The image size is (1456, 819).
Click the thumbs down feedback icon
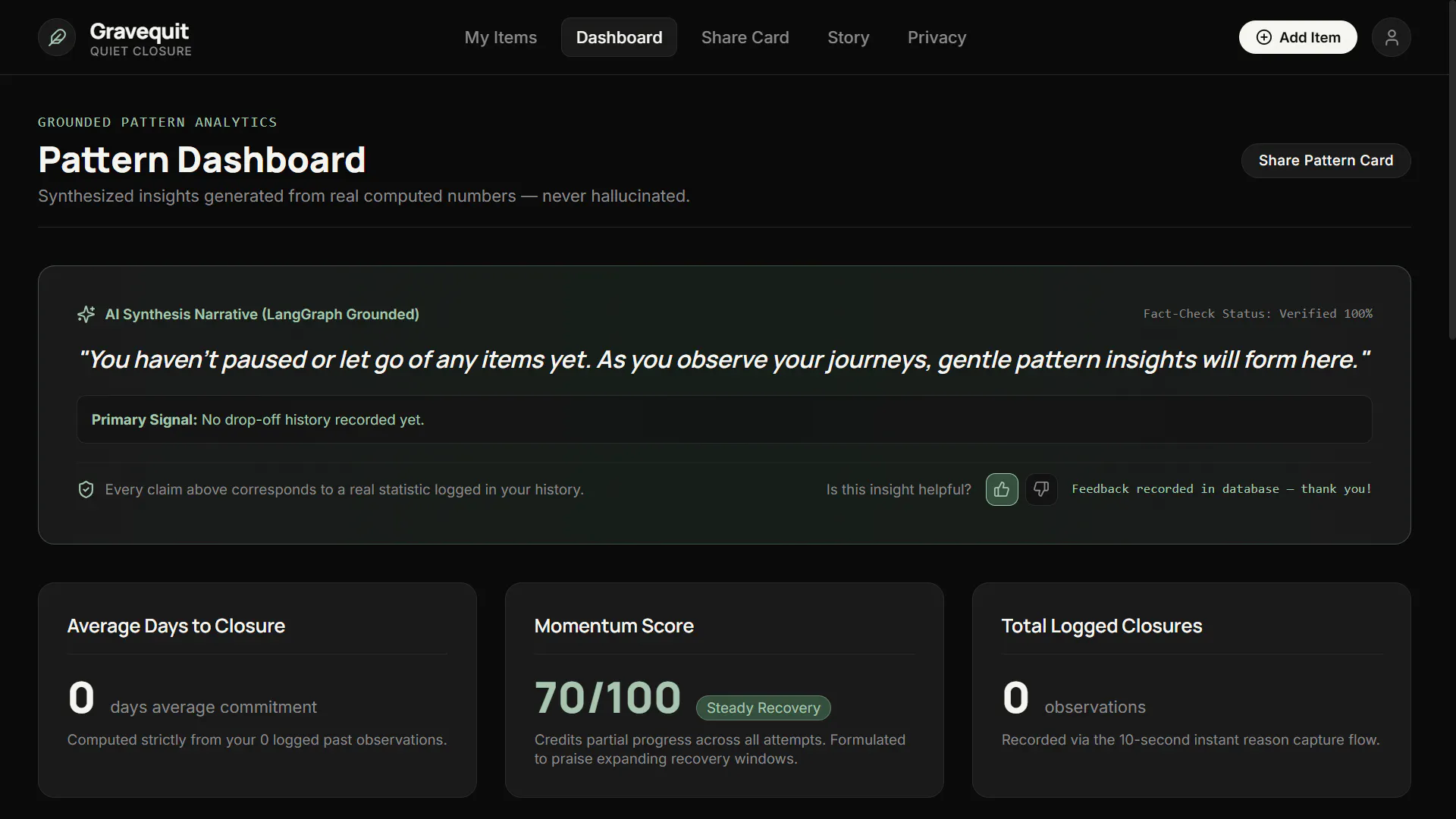[x=1041, y=489]
